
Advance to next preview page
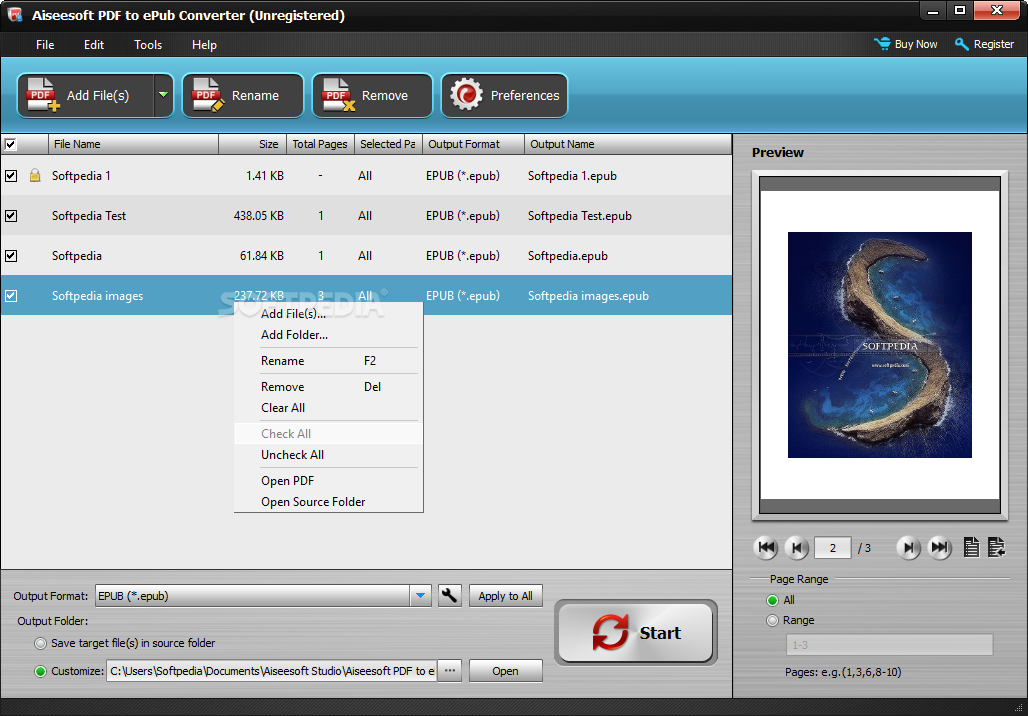908,547
